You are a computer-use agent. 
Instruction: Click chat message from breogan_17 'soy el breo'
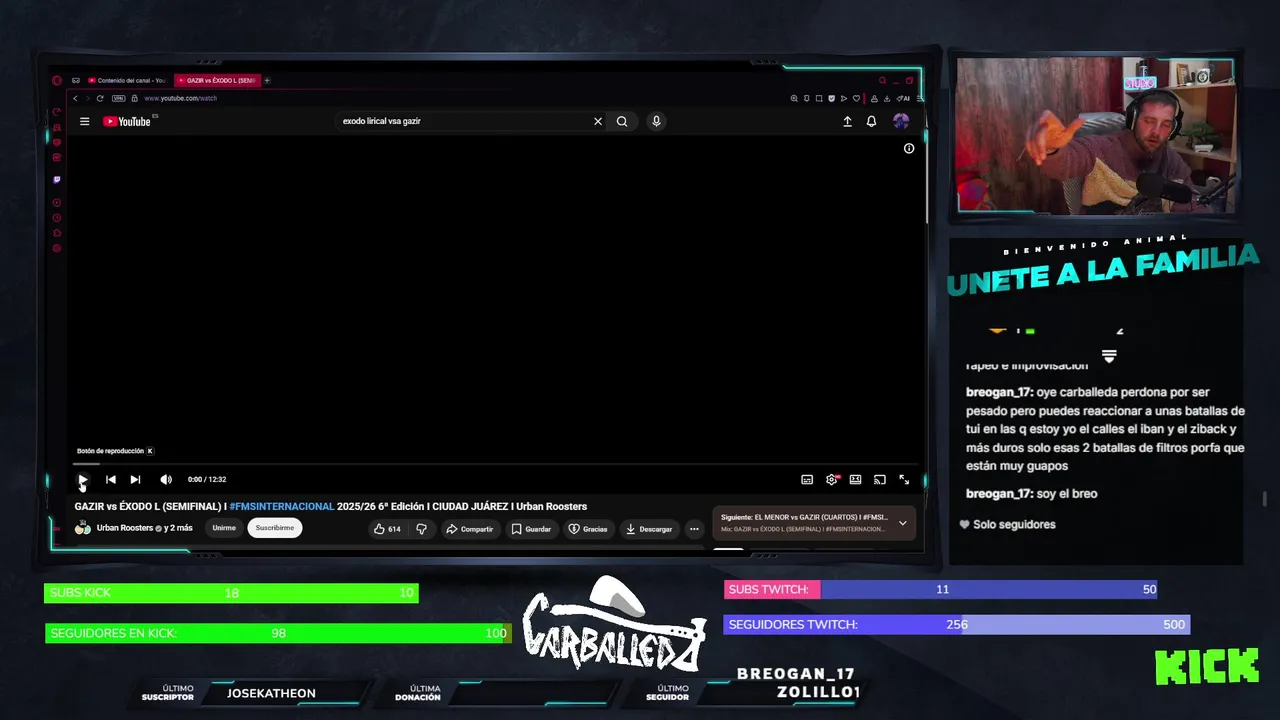click(1031, 494)
